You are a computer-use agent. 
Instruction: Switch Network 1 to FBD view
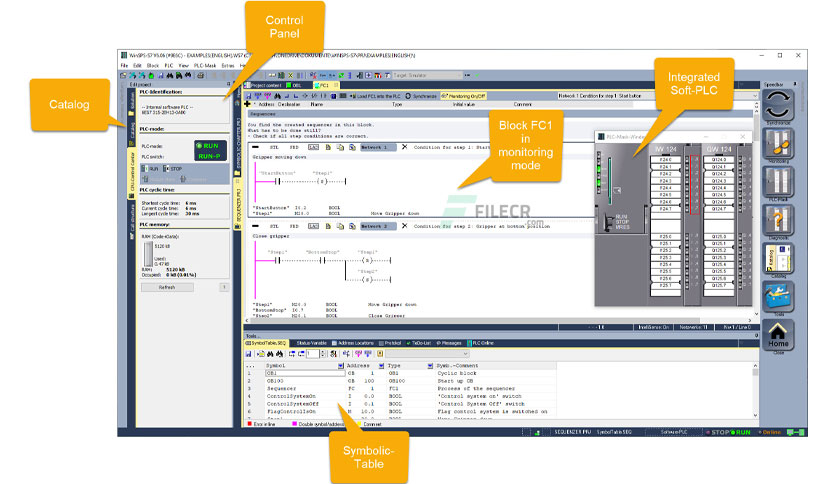coord(294,147)
